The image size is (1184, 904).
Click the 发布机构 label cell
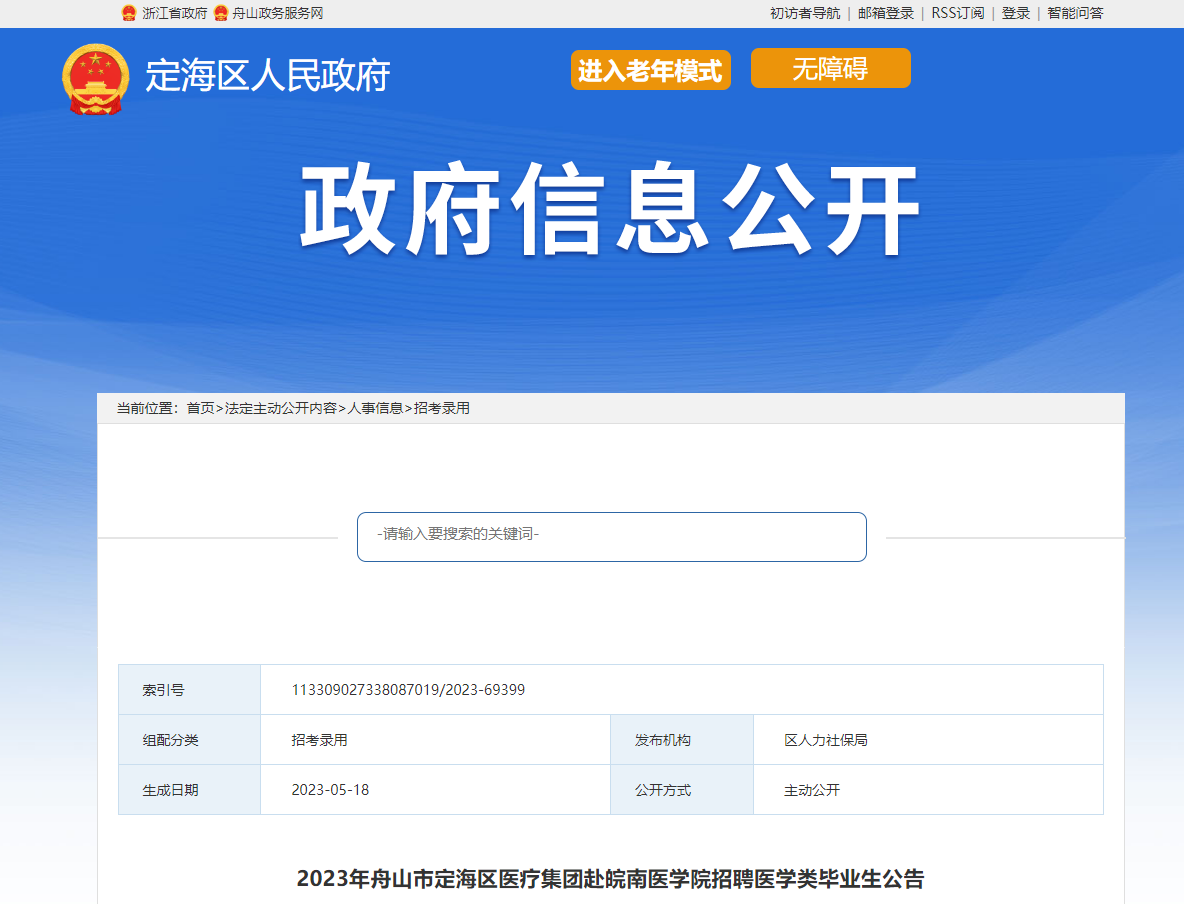682,739
